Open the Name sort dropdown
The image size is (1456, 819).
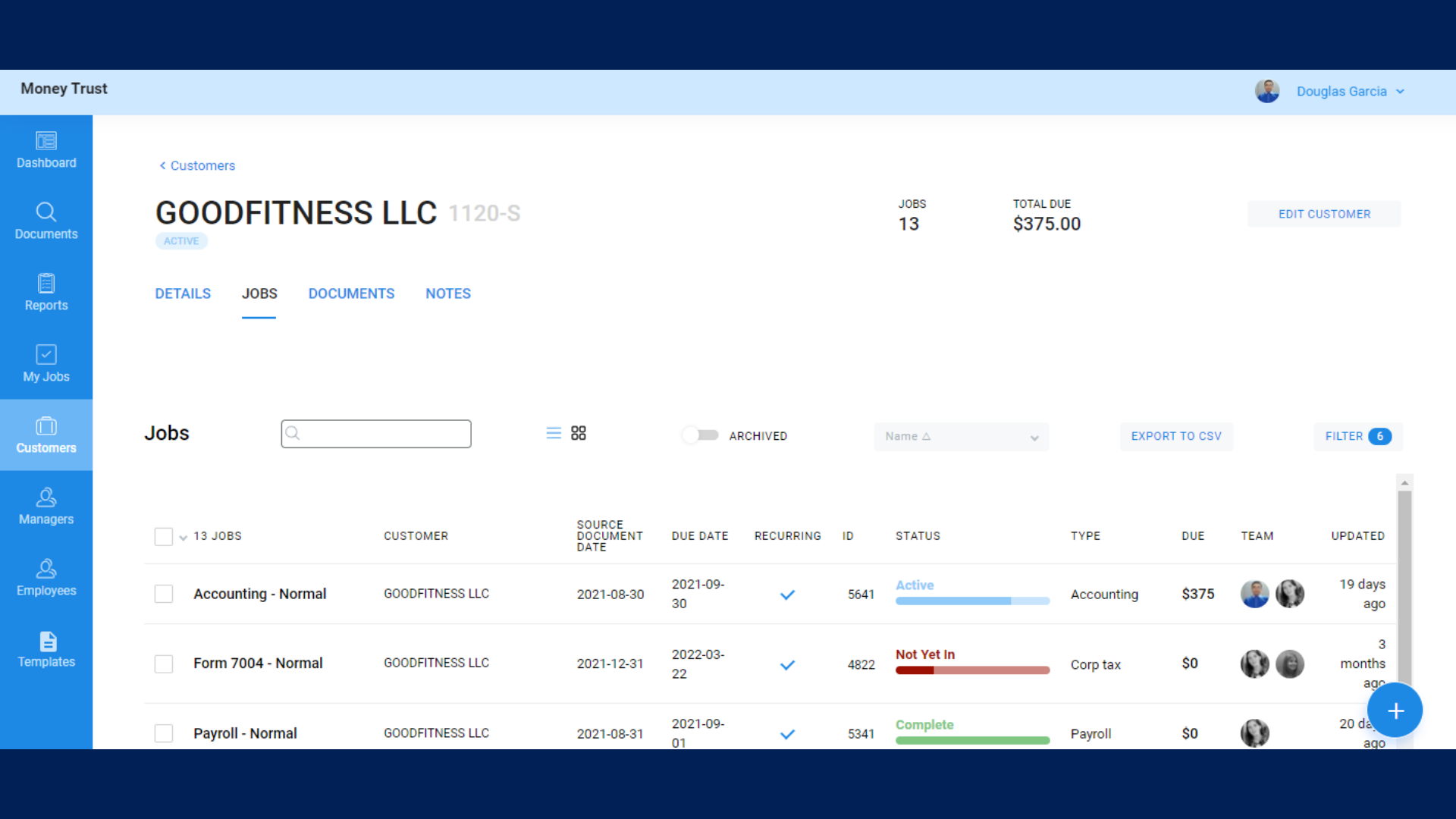click(x=961, y=437)
